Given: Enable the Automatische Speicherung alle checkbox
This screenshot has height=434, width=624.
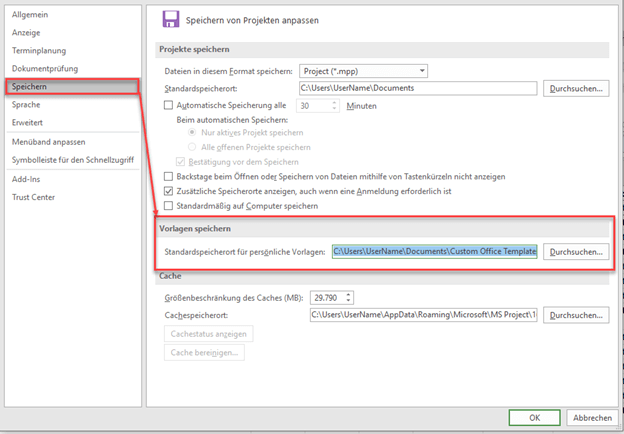Looking at the screenshot, I should coord(168,105).
